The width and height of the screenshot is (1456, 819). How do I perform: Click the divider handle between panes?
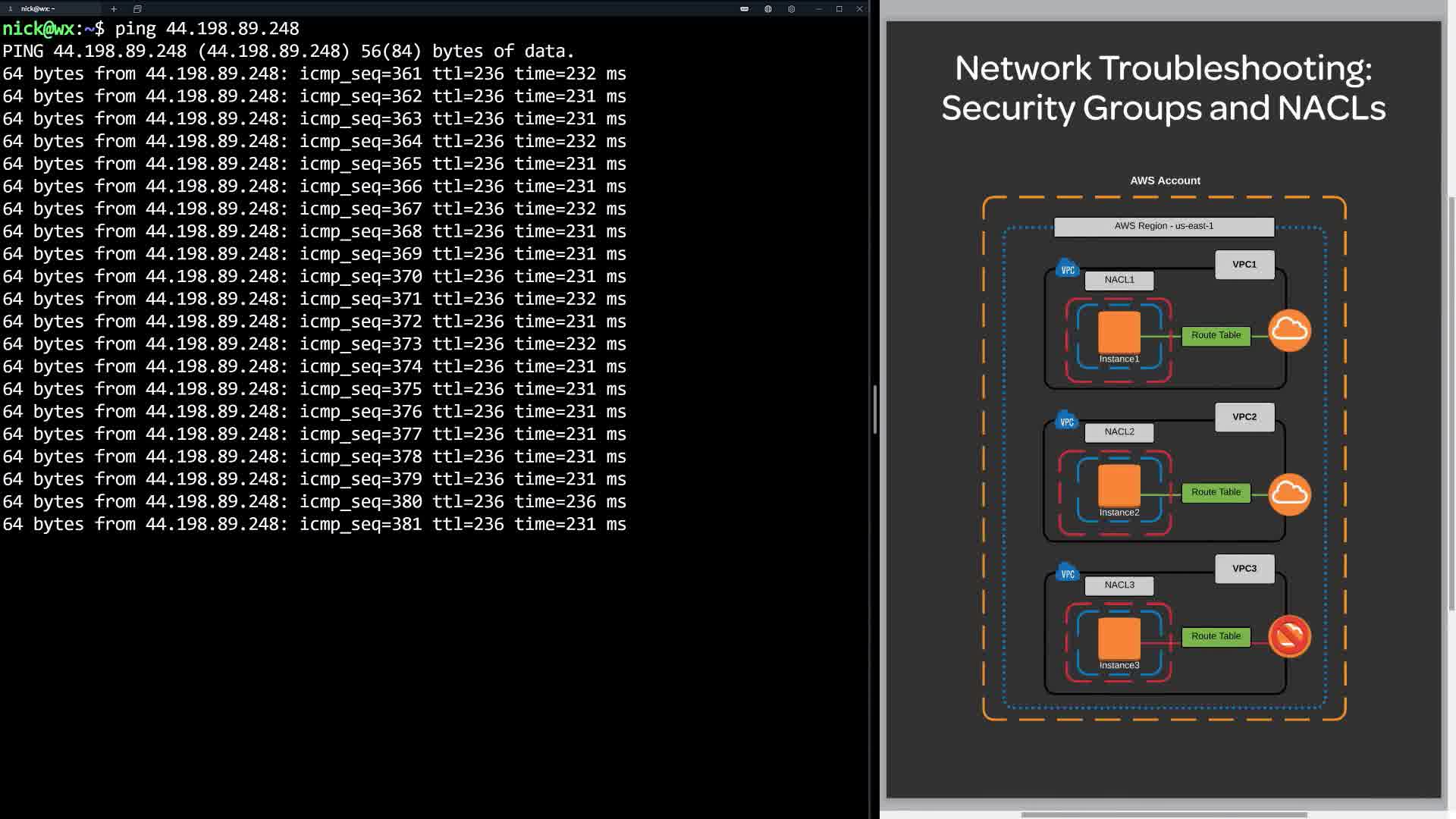click(x=875, y=409)
